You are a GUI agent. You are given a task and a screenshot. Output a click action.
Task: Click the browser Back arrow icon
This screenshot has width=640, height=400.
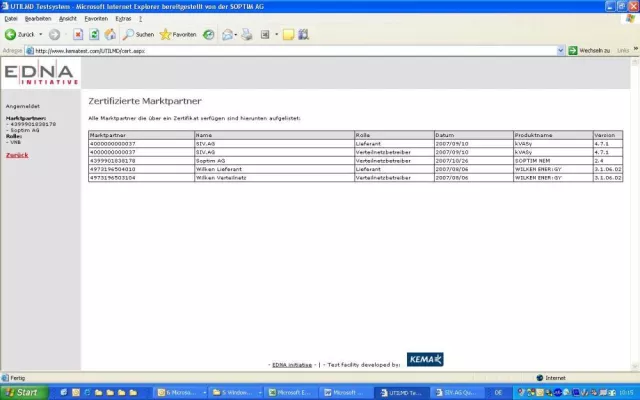[11, 34]
